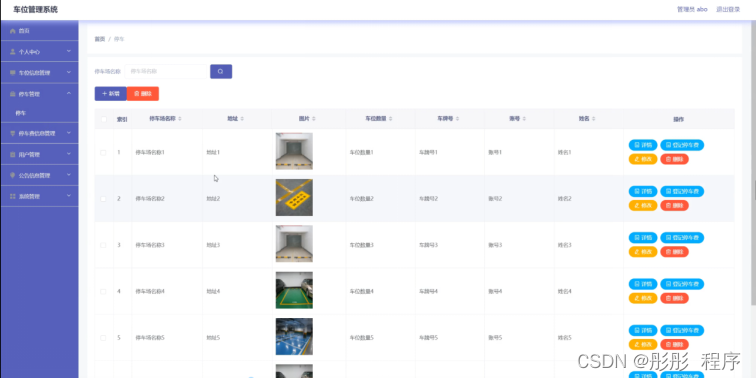Tick the select-all checkbox in table header
Image resolution: width=756 pixels, height=381 pixels.
(x=103, y=119)
